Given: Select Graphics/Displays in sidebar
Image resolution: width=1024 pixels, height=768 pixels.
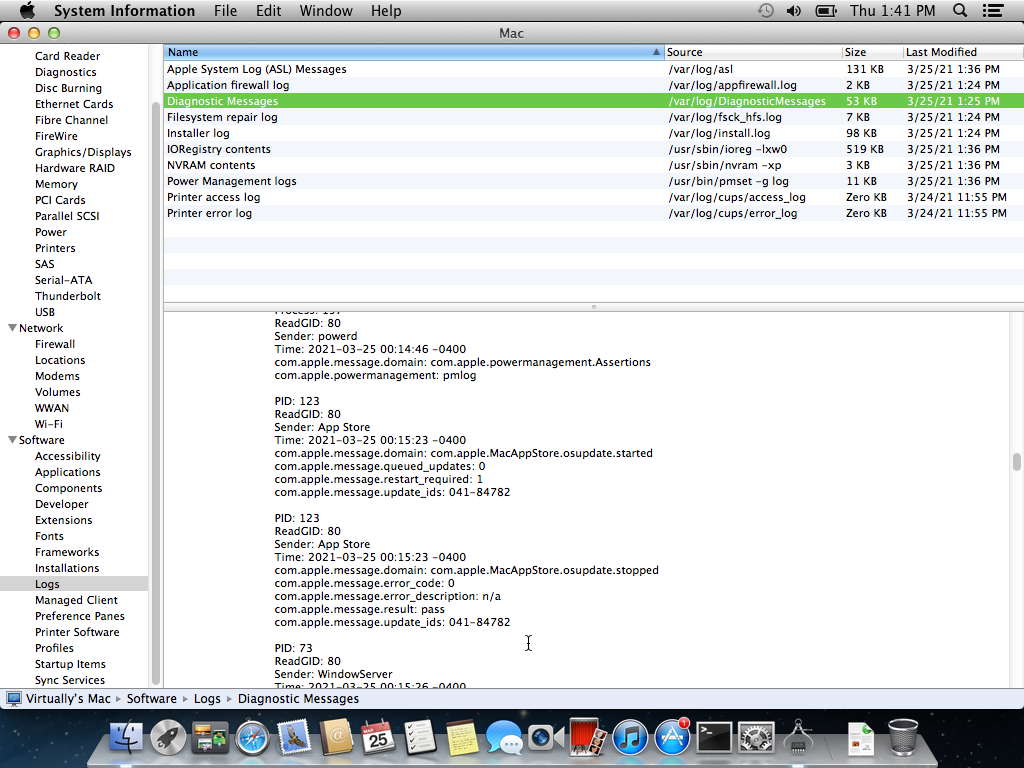Looking at the screenshot, I should (x=83, y=152).
